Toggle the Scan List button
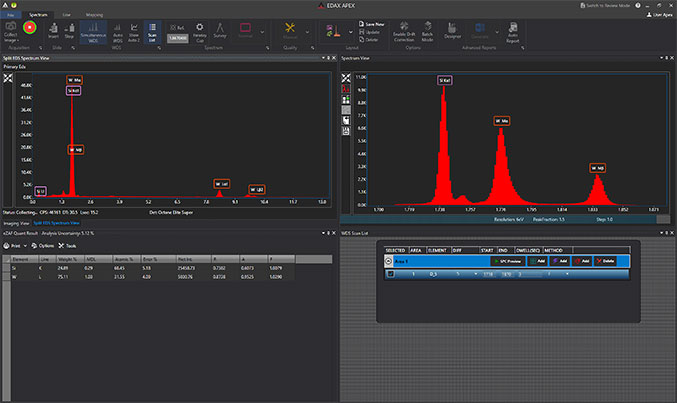This screenshot has height=403, width=677. point(152,32)
